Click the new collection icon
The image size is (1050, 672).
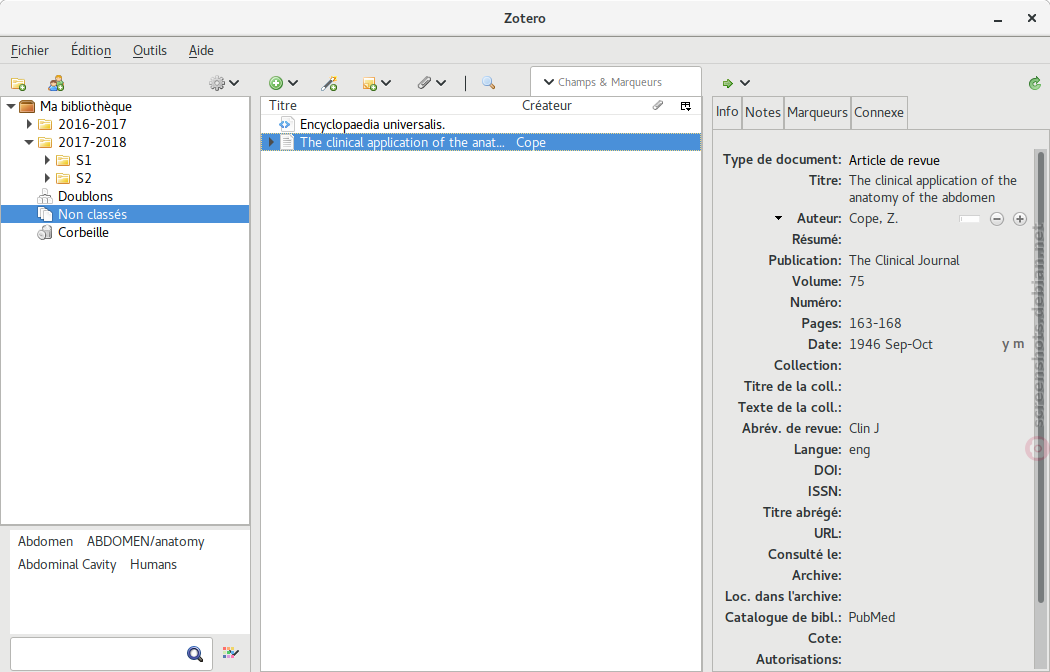tap(18, 84)
